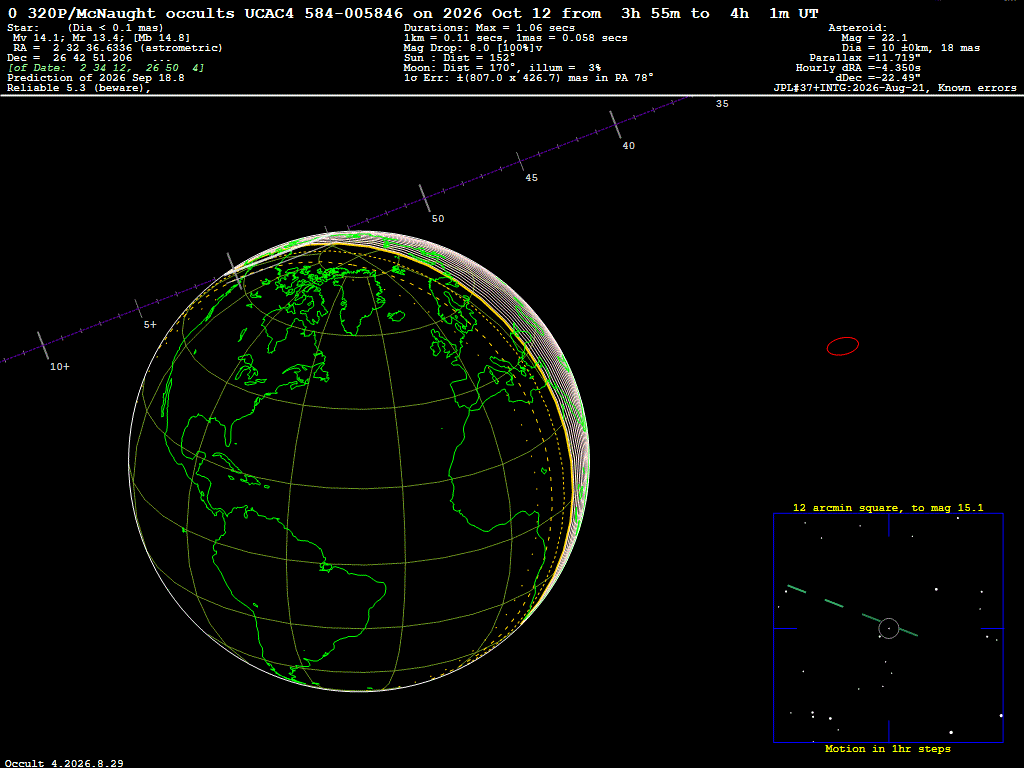1024x768 pixels.
Task: Click the 50 minute tick marker
Action: pos(425,199)
